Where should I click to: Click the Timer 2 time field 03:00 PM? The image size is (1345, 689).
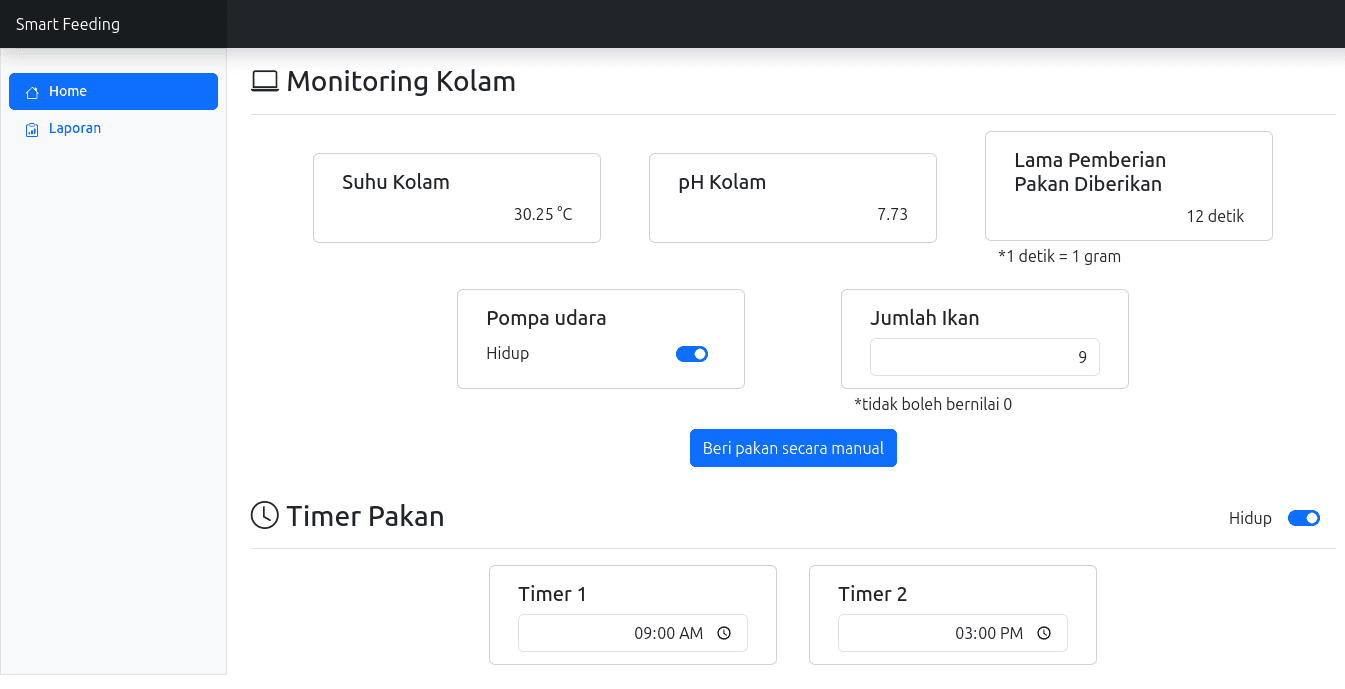[x=953, y=633]
